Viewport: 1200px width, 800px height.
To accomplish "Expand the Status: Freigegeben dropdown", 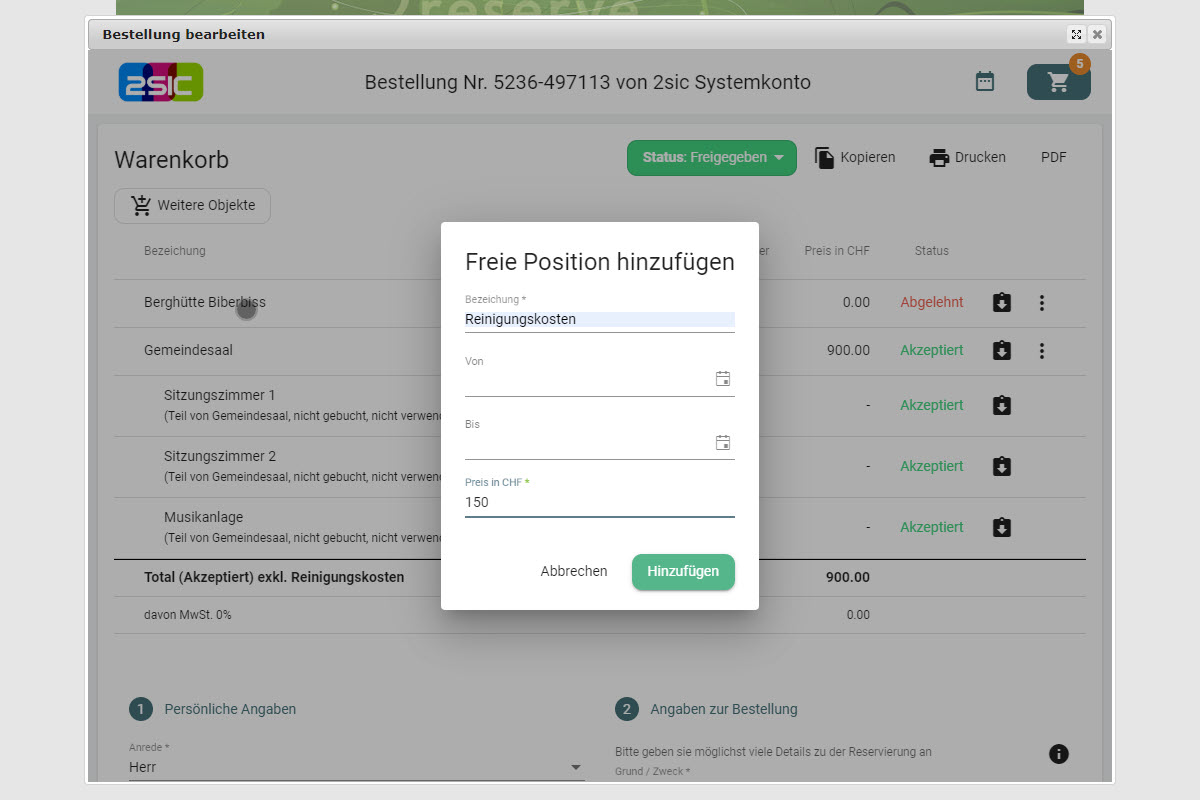I will coord(711,158).
